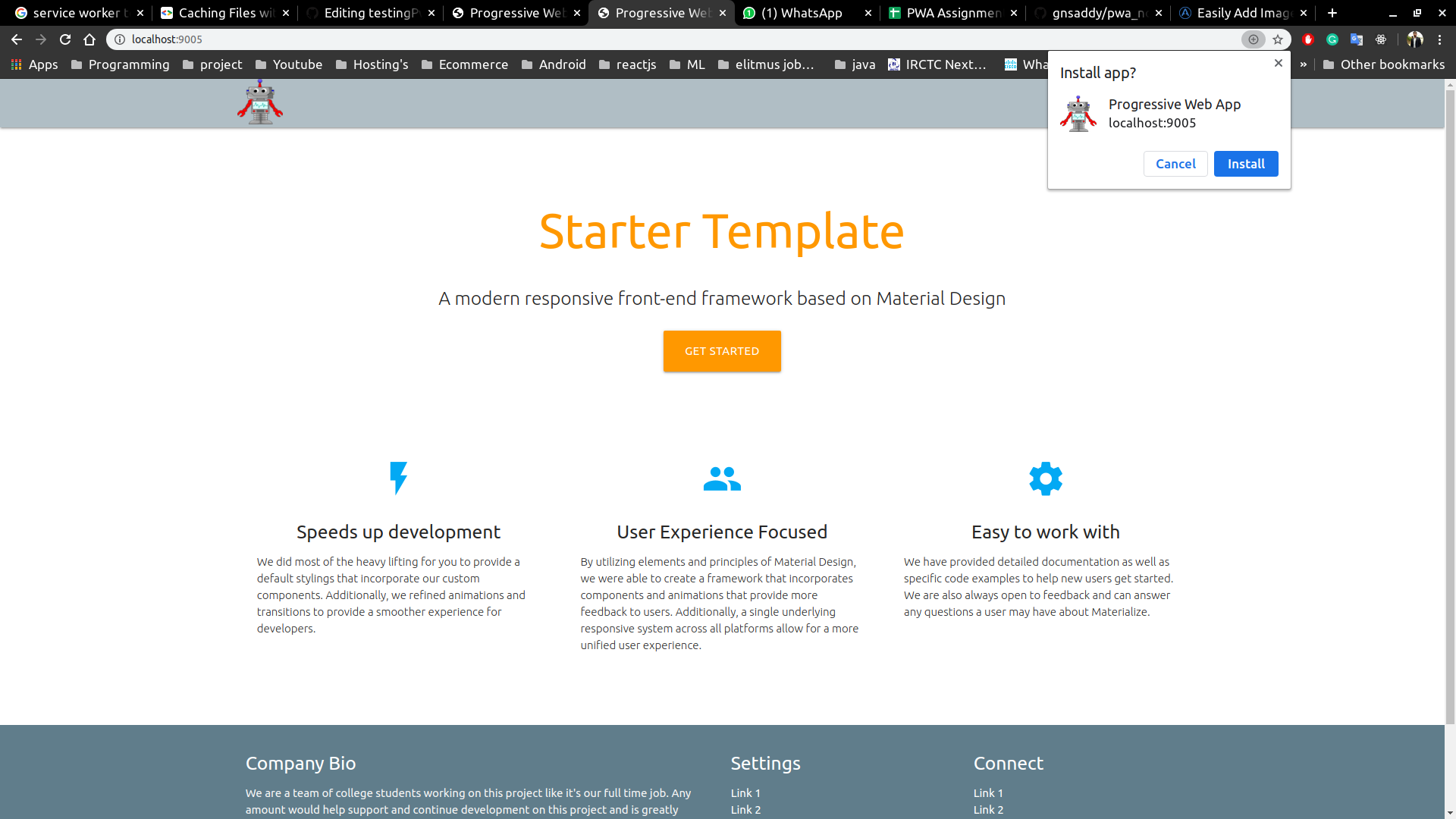Screen dimensions: 1456x819
Task: Open the Chrome three-dot menu
Action: coord(1439,39)
